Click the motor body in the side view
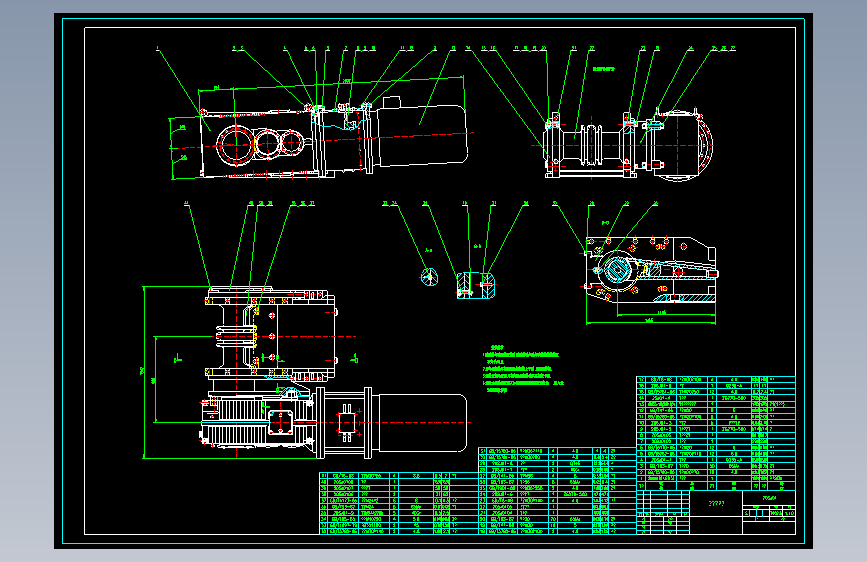 click(423, 135)
